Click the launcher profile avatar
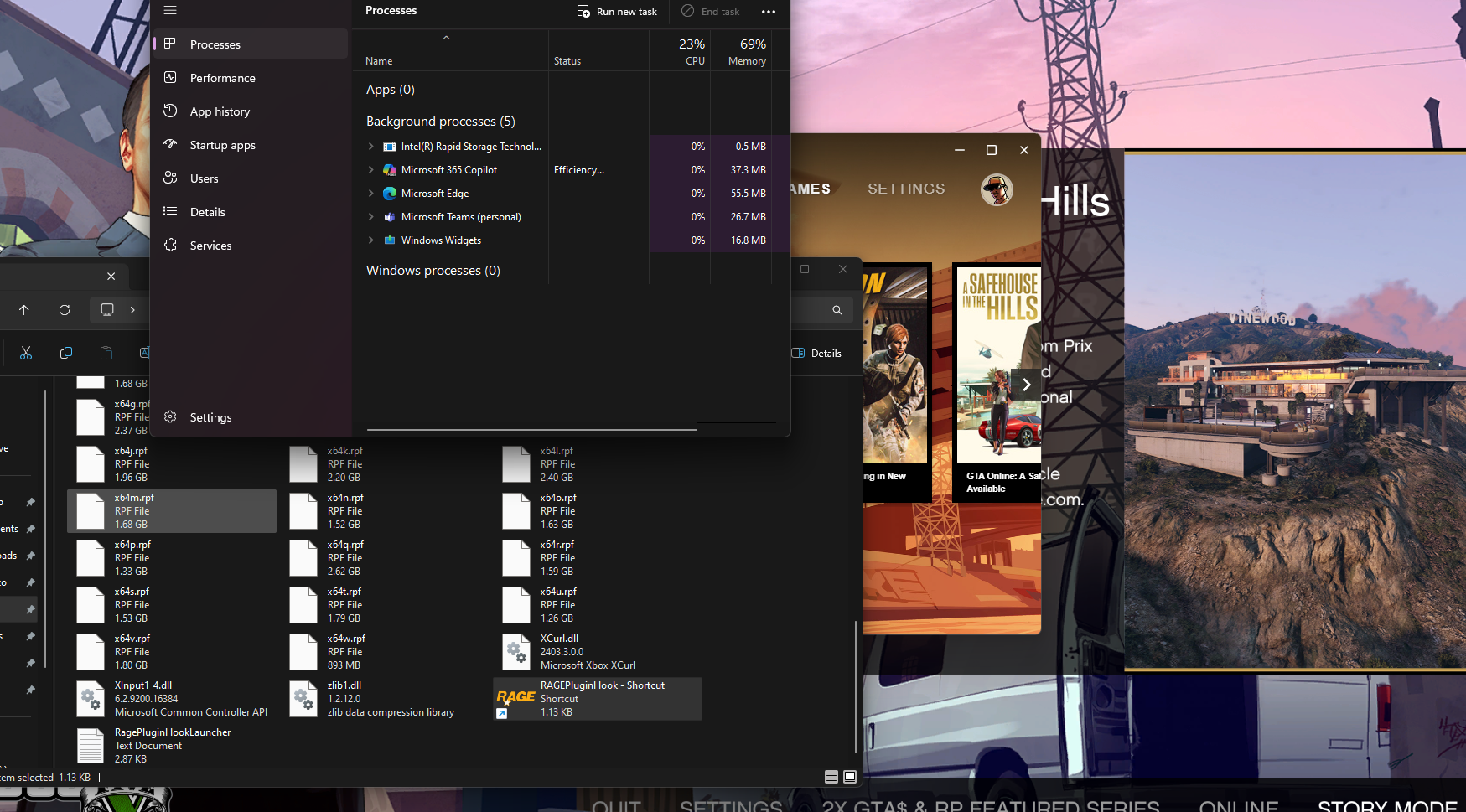The height and width of the screenshot is (812, 1466). pyautogui.click(x=997, y=189)
